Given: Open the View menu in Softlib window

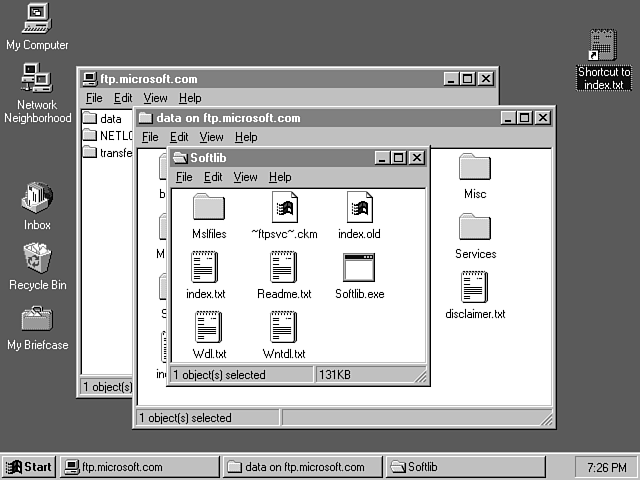Looking at the screenshot, I should pyautogui.click(x=245, y=177).
